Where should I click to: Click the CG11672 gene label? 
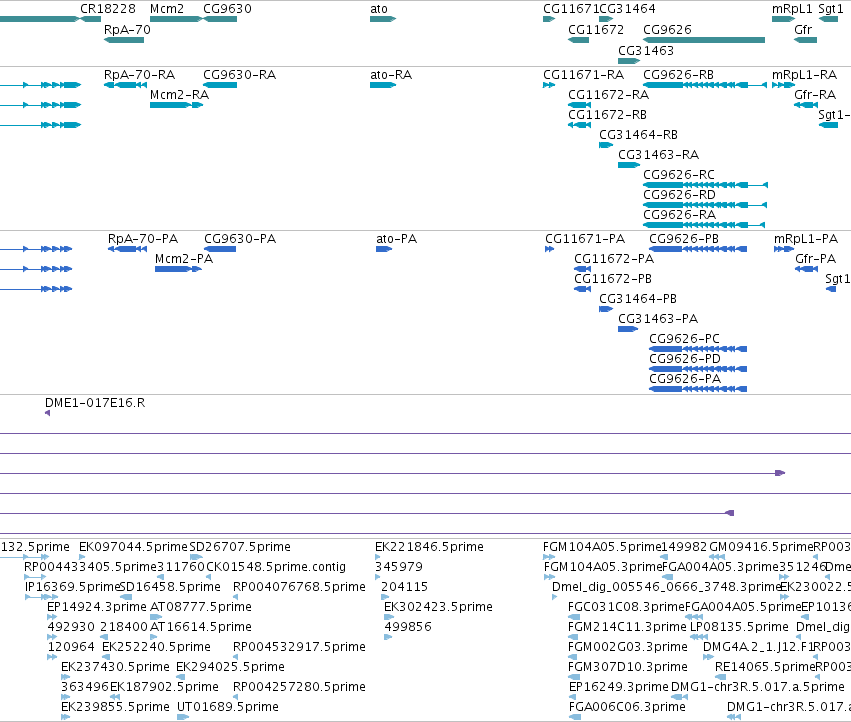click(x=596, y=30)
